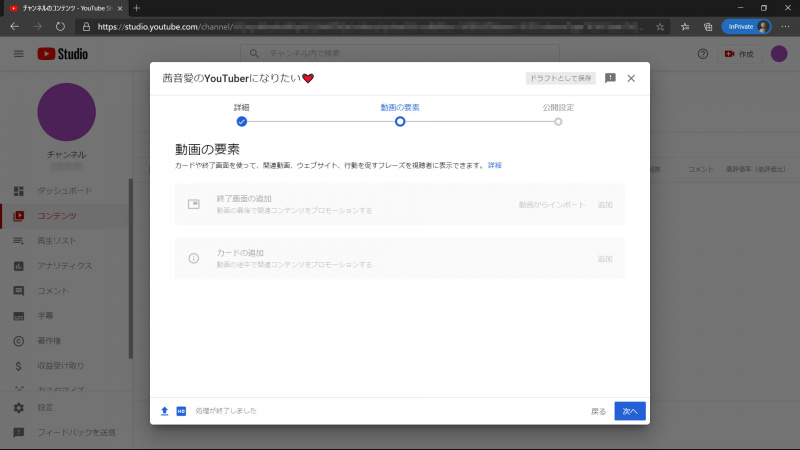Screen dimensions: 800x450
Task: Click the copyright icon in the sidebar
Action: coord(18,341)
